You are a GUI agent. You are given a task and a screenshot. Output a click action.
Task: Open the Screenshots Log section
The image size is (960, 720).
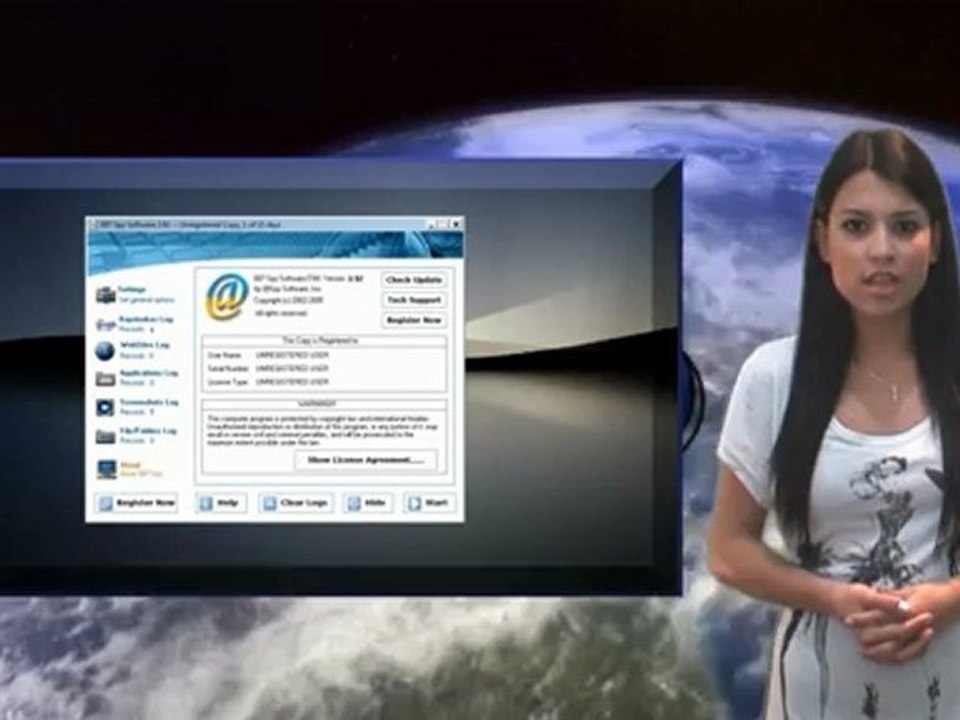click(137, 407)
